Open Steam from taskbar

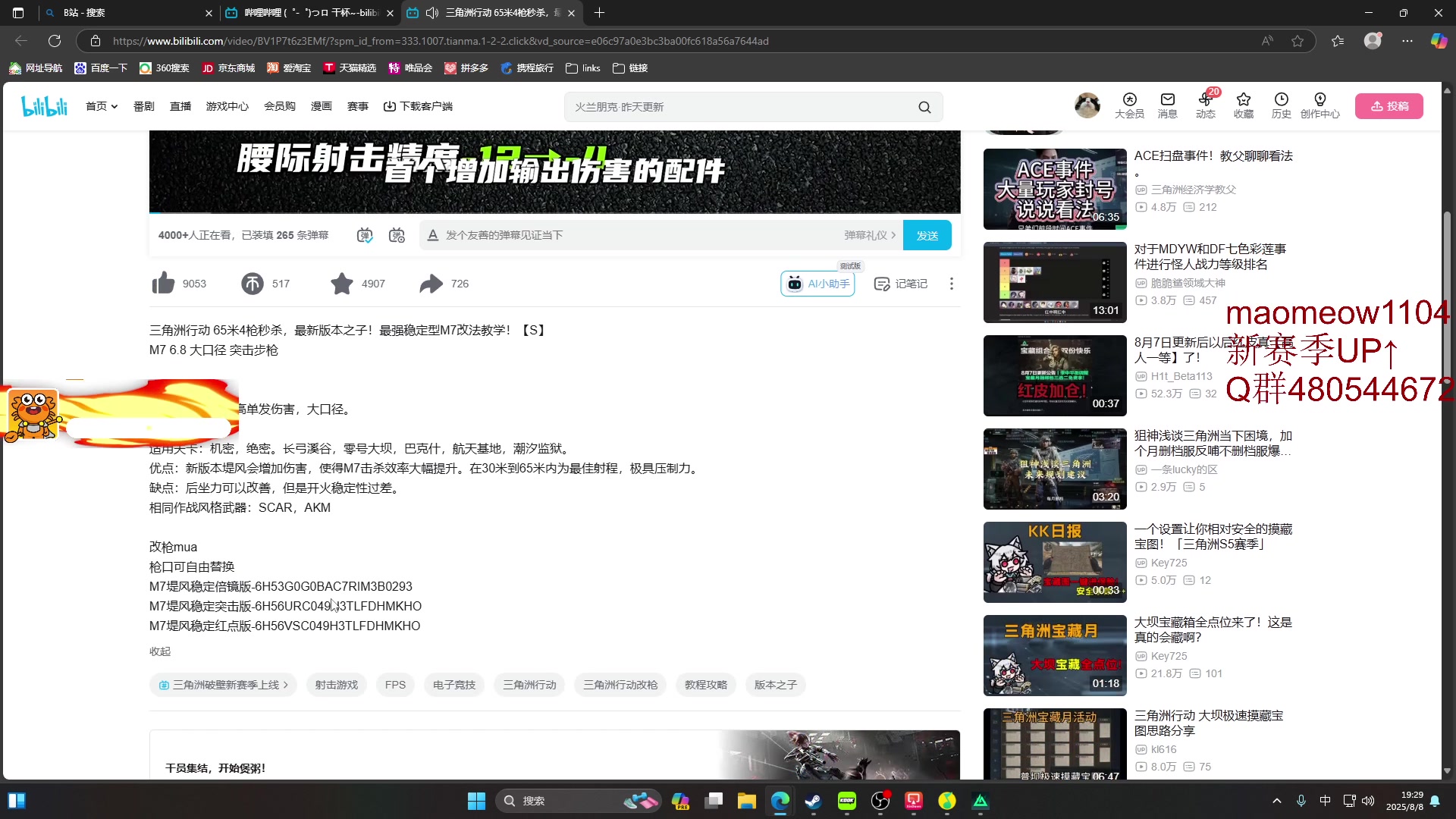pos(813,801)
